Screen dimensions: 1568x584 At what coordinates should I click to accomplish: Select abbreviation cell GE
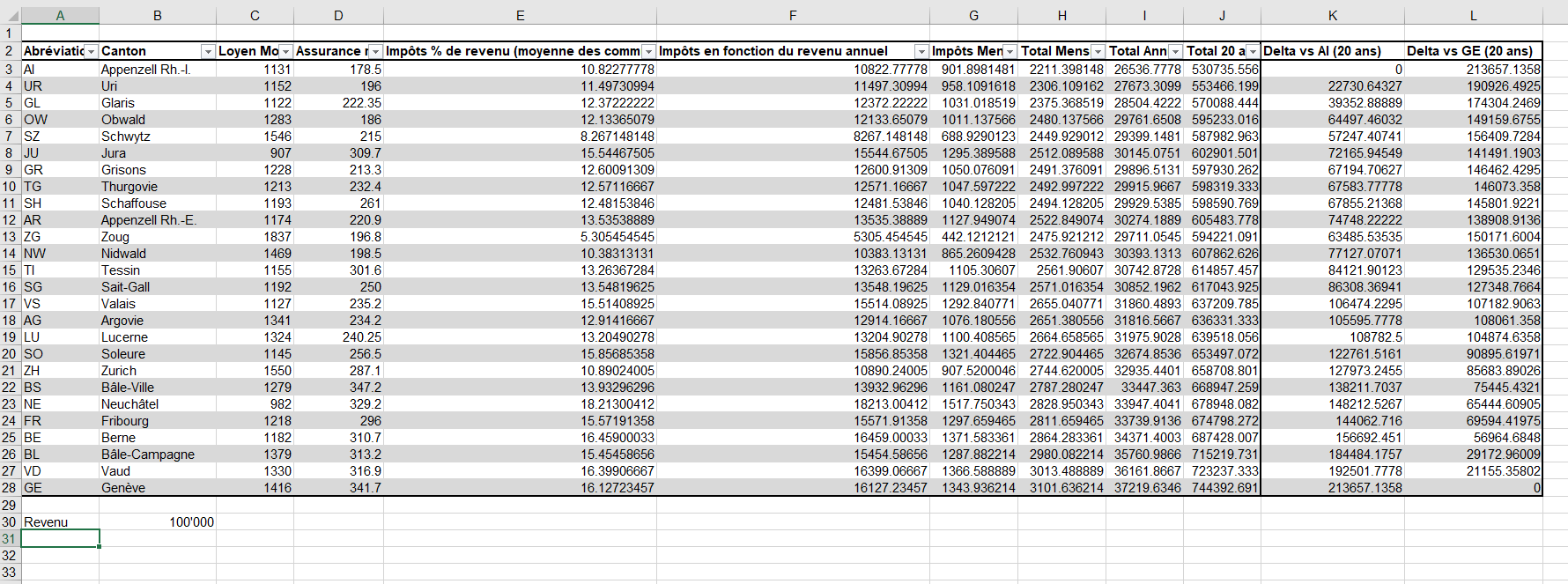click(60, 488)
